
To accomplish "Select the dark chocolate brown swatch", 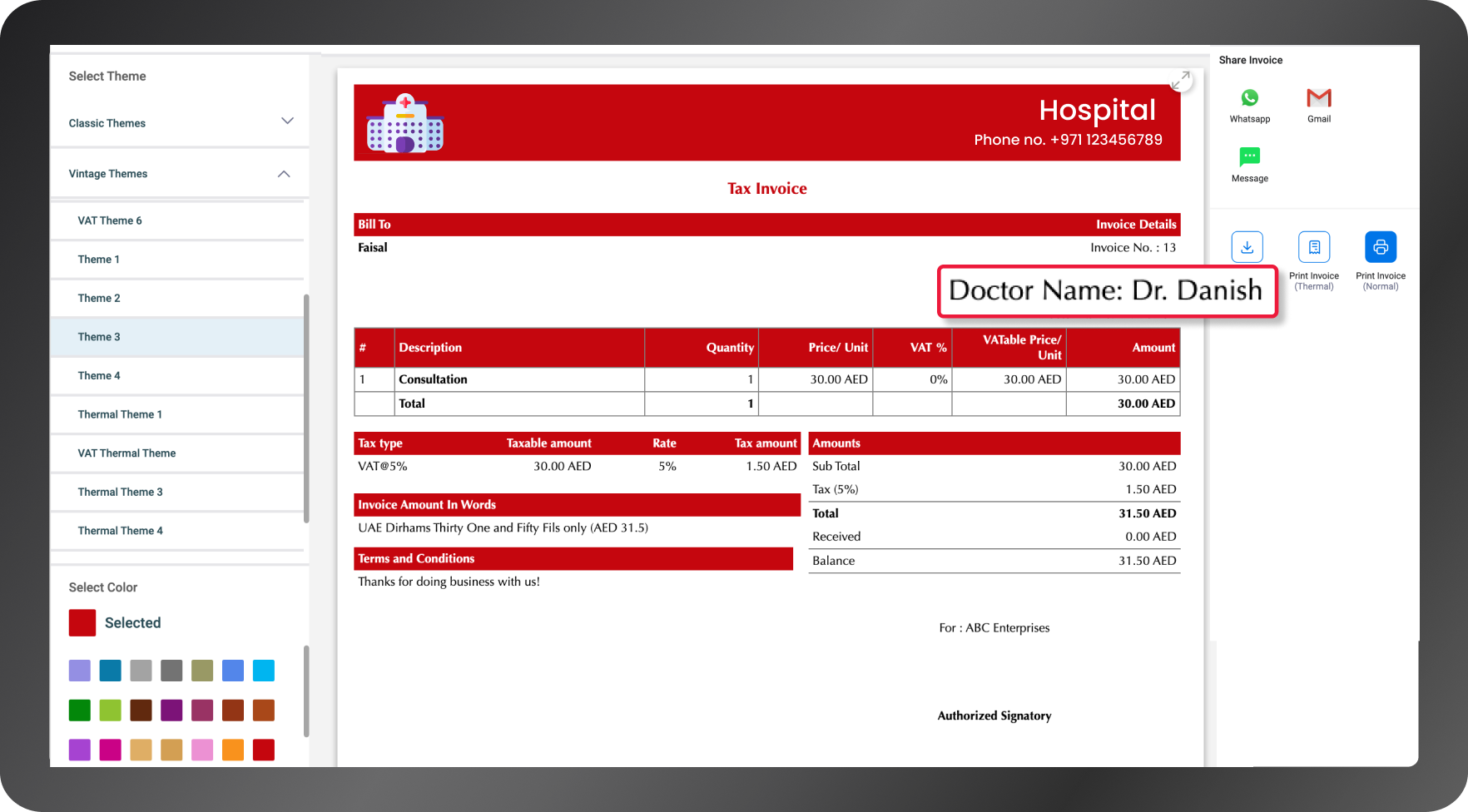I will coord(141,710).
